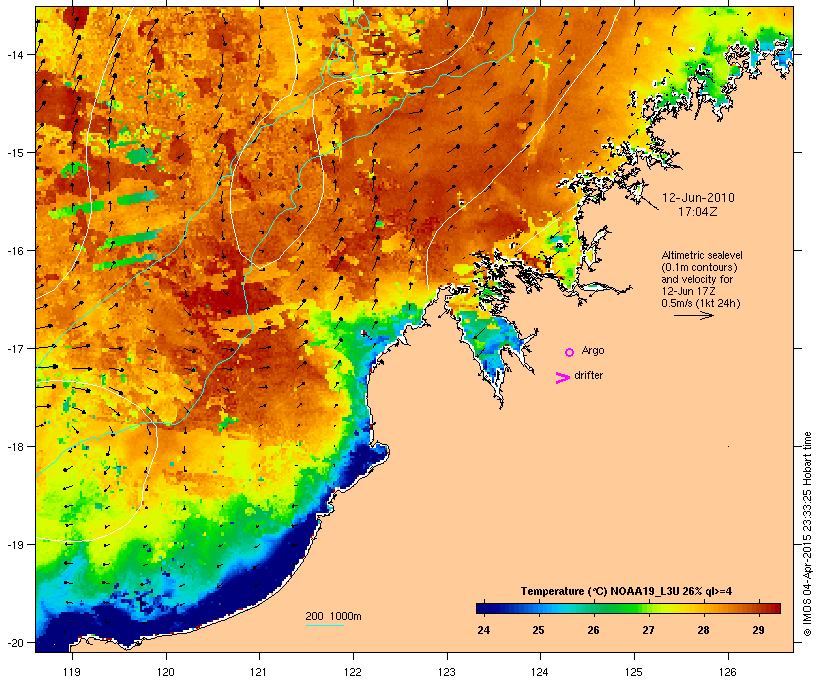The width and height of the screenshot is (820, 680).
Task: Click the longitude label 125
Action: point(634,672)
